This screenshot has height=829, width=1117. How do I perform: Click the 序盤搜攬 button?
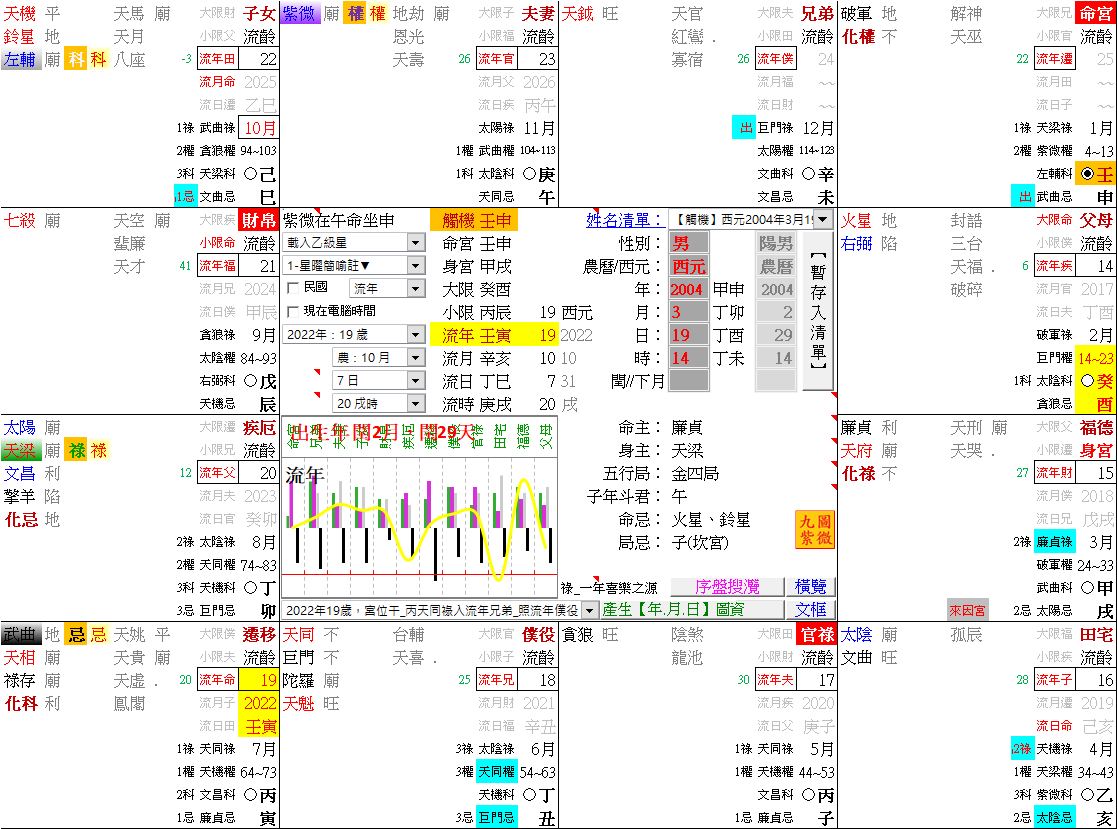pyautogui.click(x=727, y=587)
